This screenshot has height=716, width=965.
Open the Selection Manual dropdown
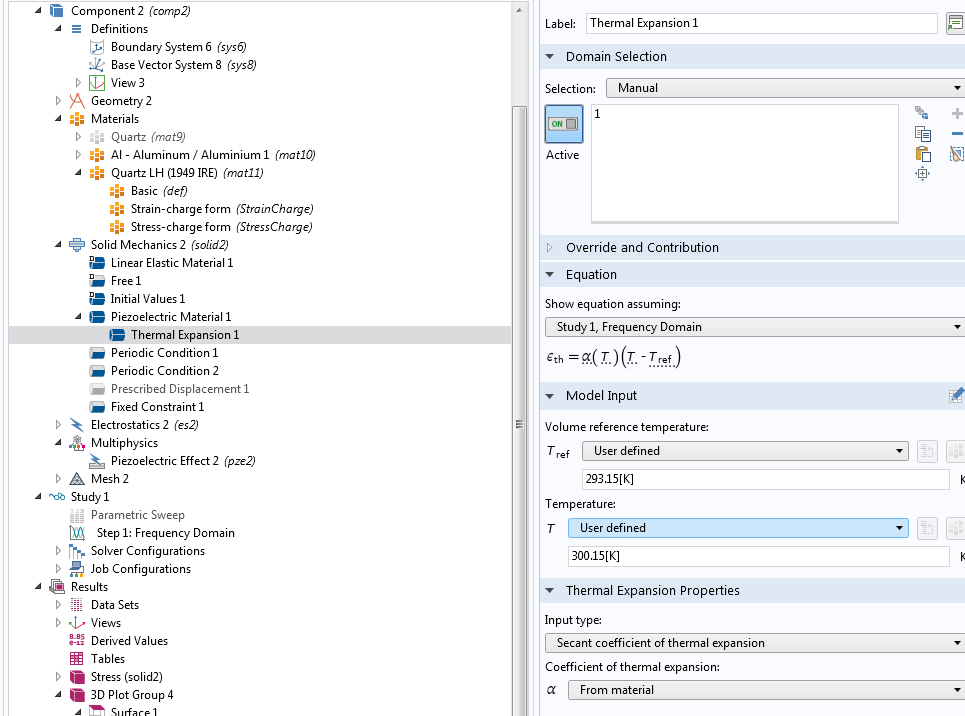[x=785, y=88]
